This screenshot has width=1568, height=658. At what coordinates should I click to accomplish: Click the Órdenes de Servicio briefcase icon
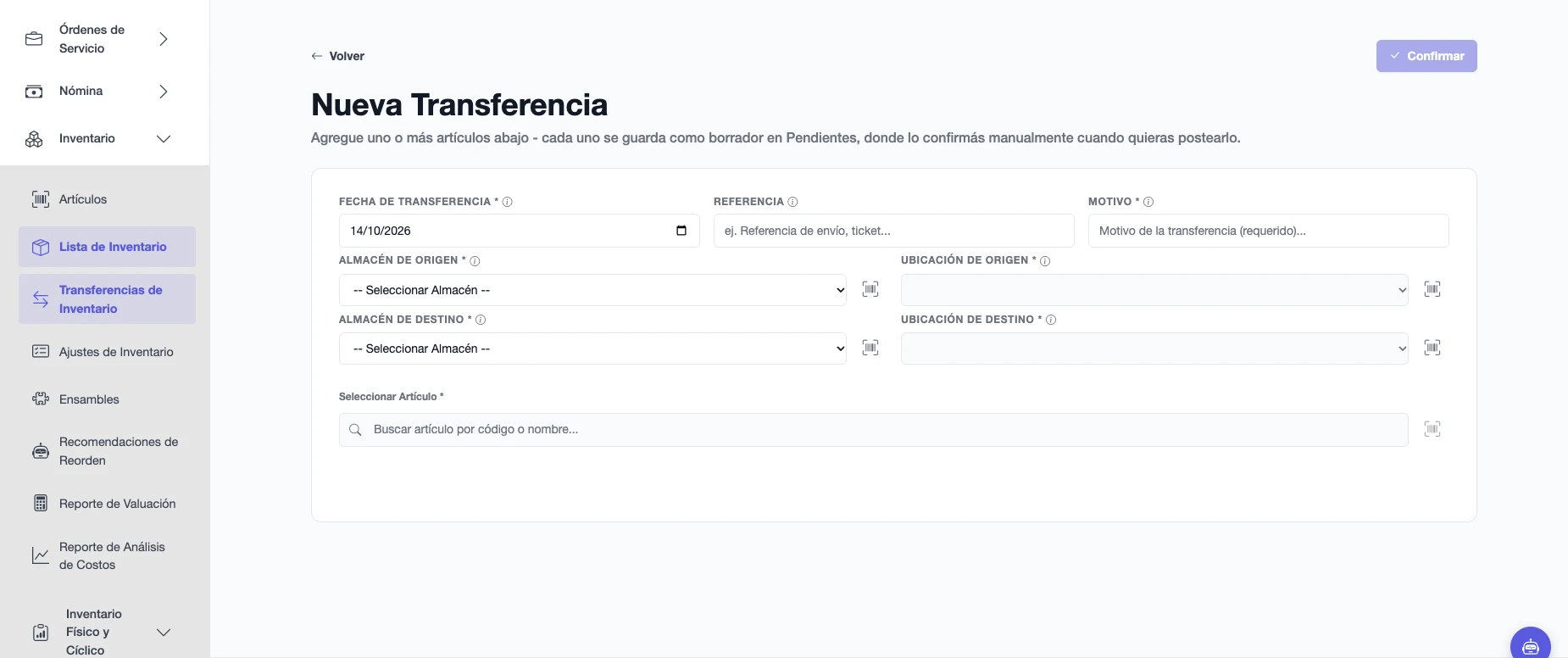(x=34, y=39)
